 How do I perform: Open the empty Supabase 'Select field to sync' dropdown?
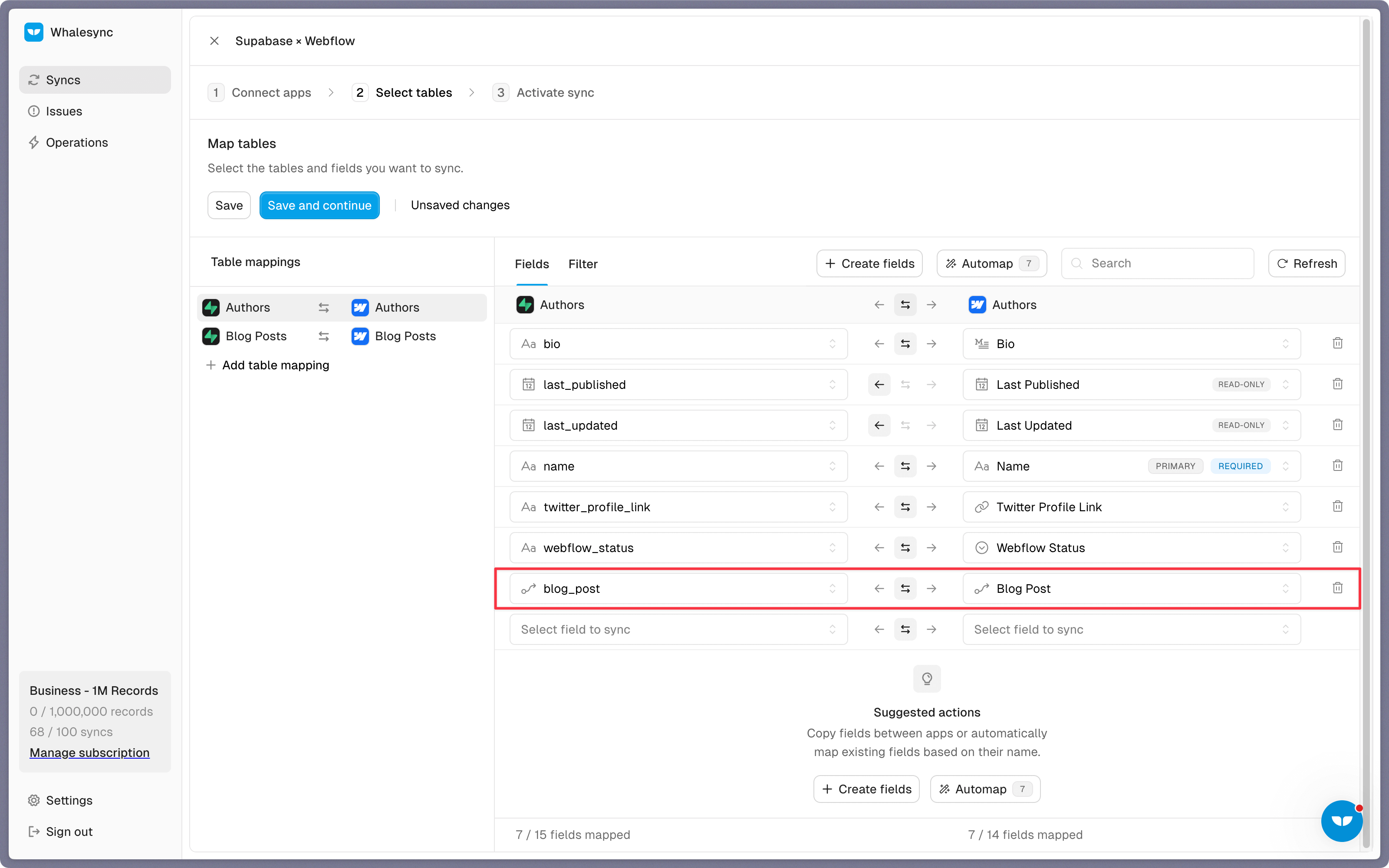coord(678,629)
